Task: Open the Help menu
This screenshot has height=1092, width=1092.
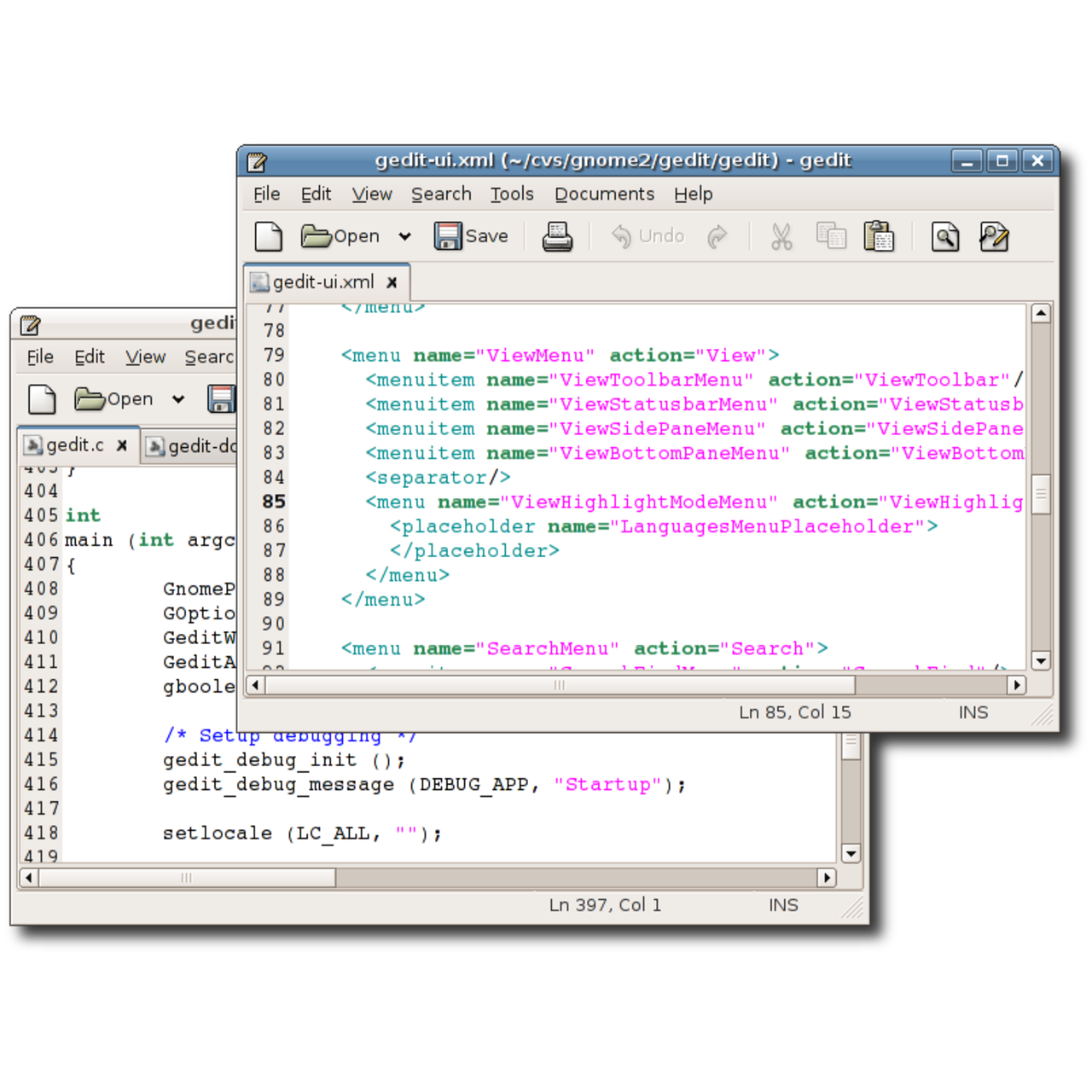Action: pyautogui.click(x=693, y=195)
